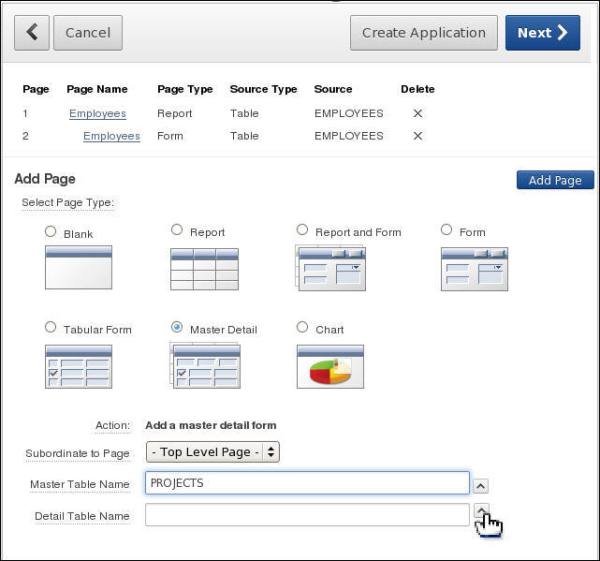The height and width of the screenshot is (561, 600).
Task: Click the Cancel button
Action: coord(88,33)
